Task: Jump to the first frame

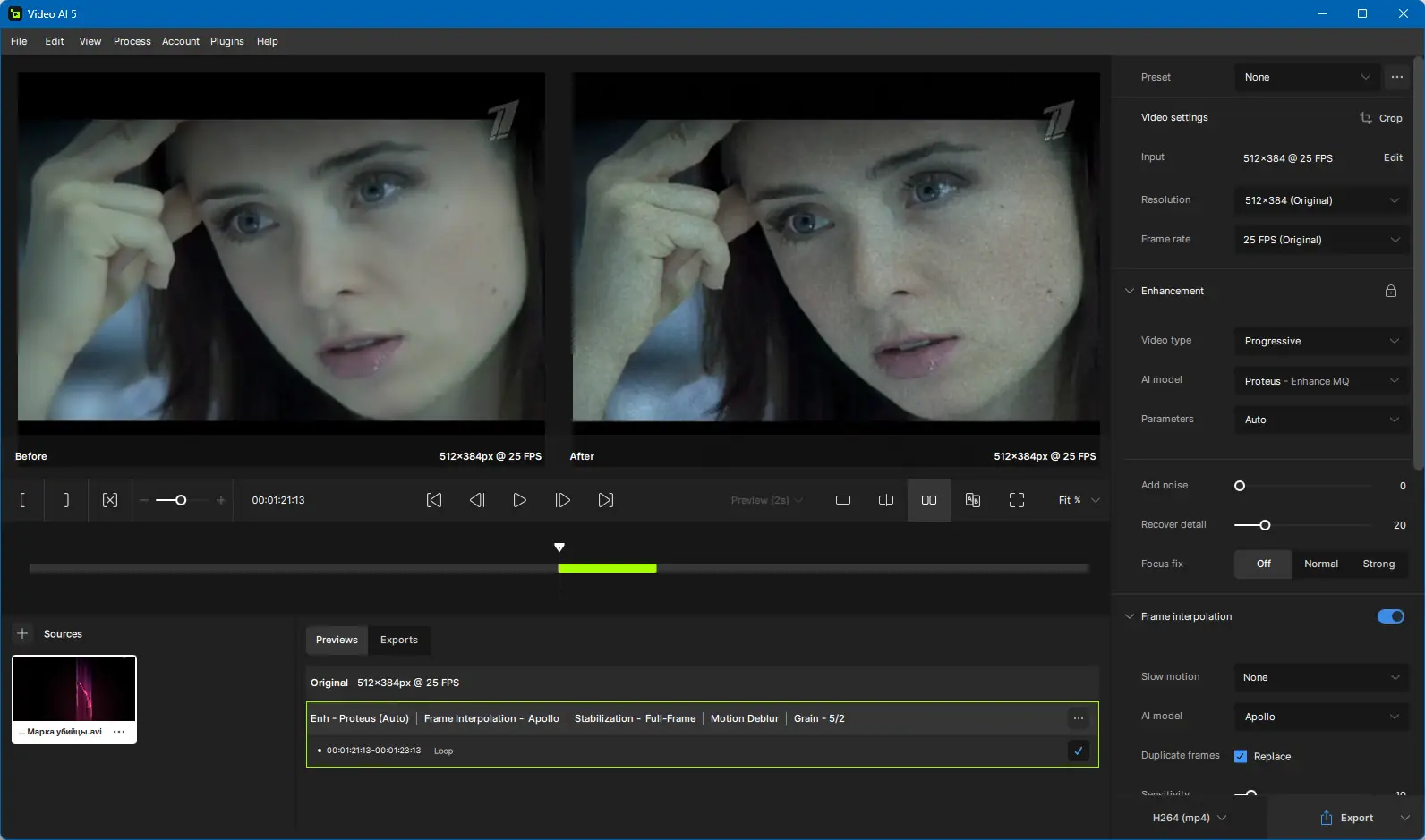Action: (434, 500)
